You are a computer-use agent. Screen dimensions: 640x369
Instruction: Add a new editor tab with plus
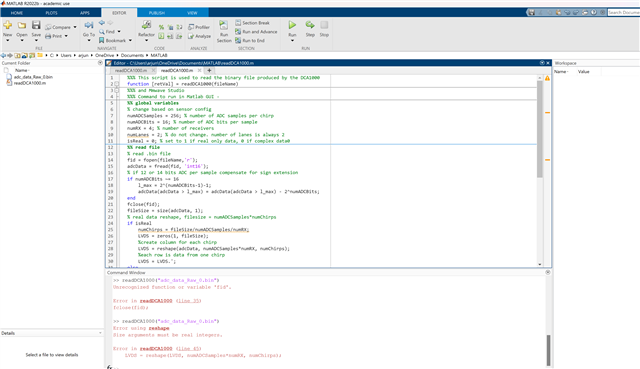(x=209, y=70)
